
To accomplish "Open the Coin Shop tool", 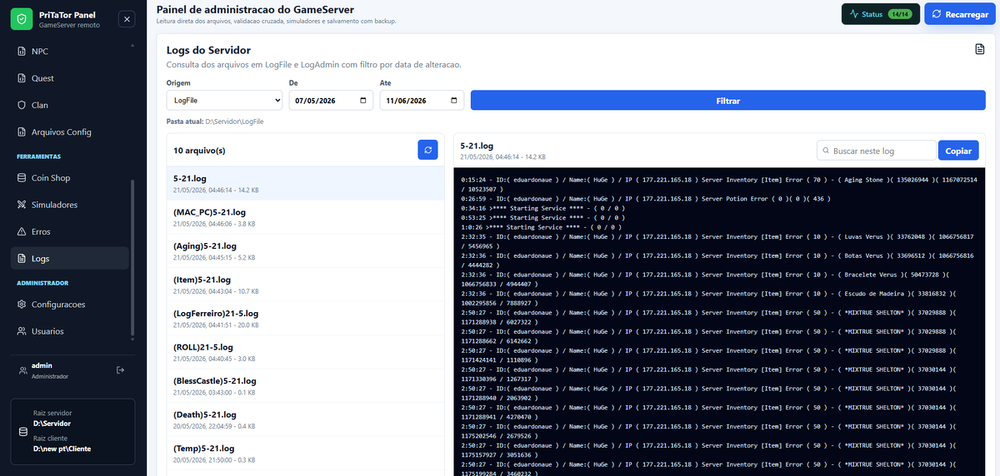I will (70, 178).
